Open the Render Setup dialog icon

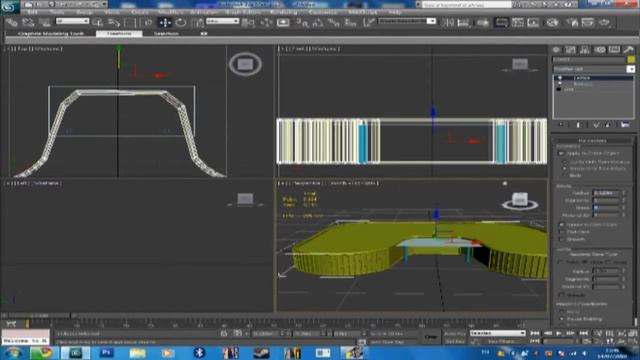(572, 22)
